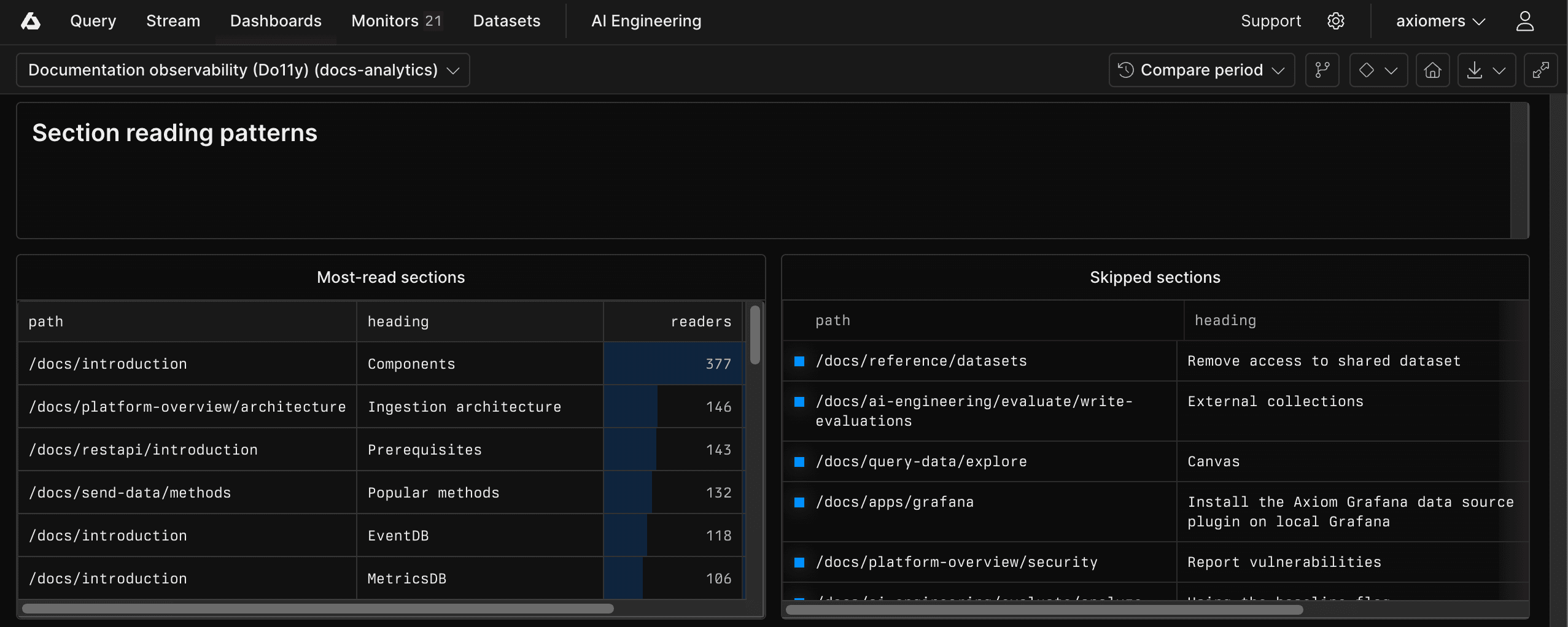Image resolution: width=1568 pixels, height=627 pixels.
Task: Click the Most-read path column header
Action: pos(187,321)
